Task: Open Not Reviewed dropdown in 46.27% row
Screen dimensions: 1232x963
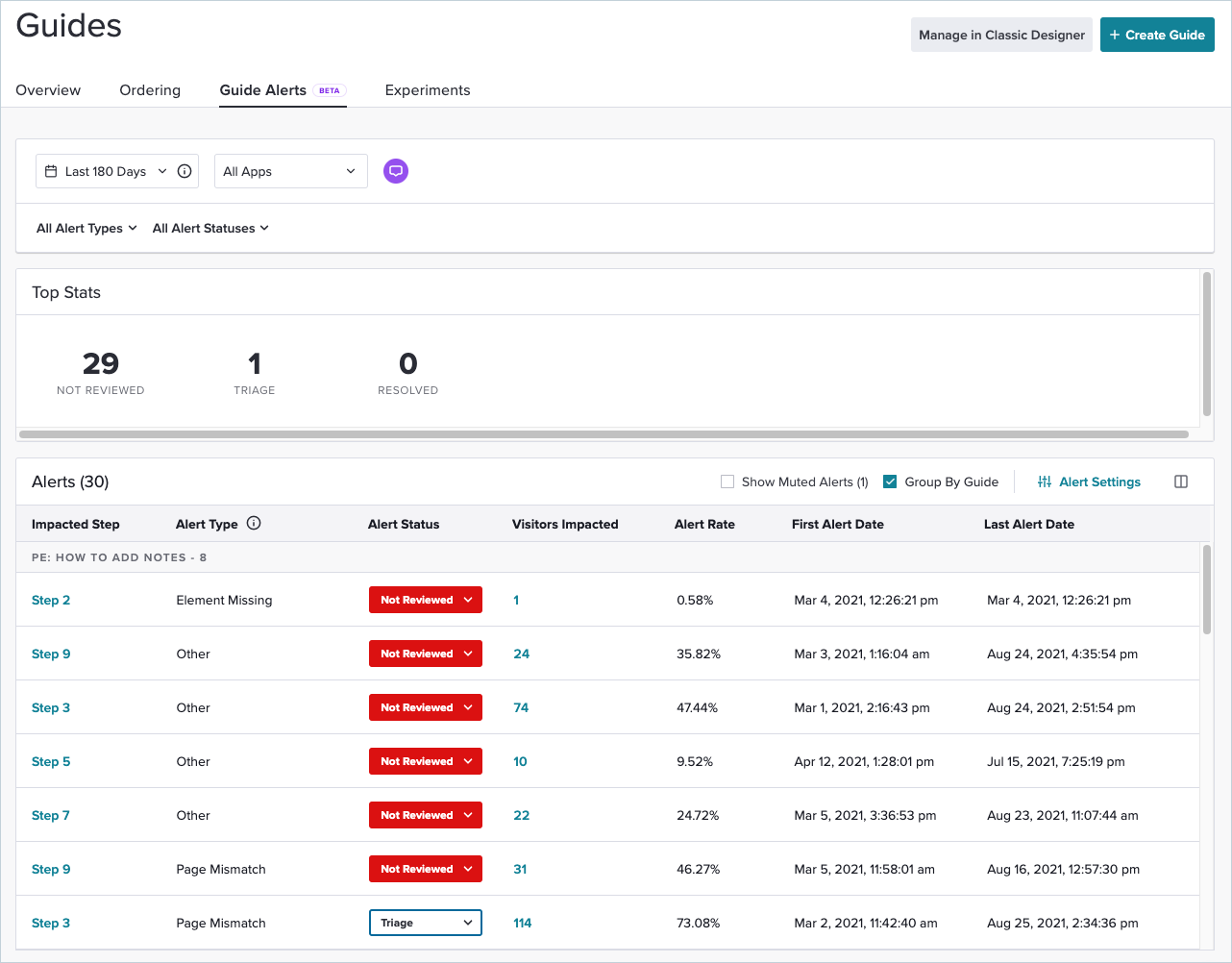Action: click(x=426, y=869)
